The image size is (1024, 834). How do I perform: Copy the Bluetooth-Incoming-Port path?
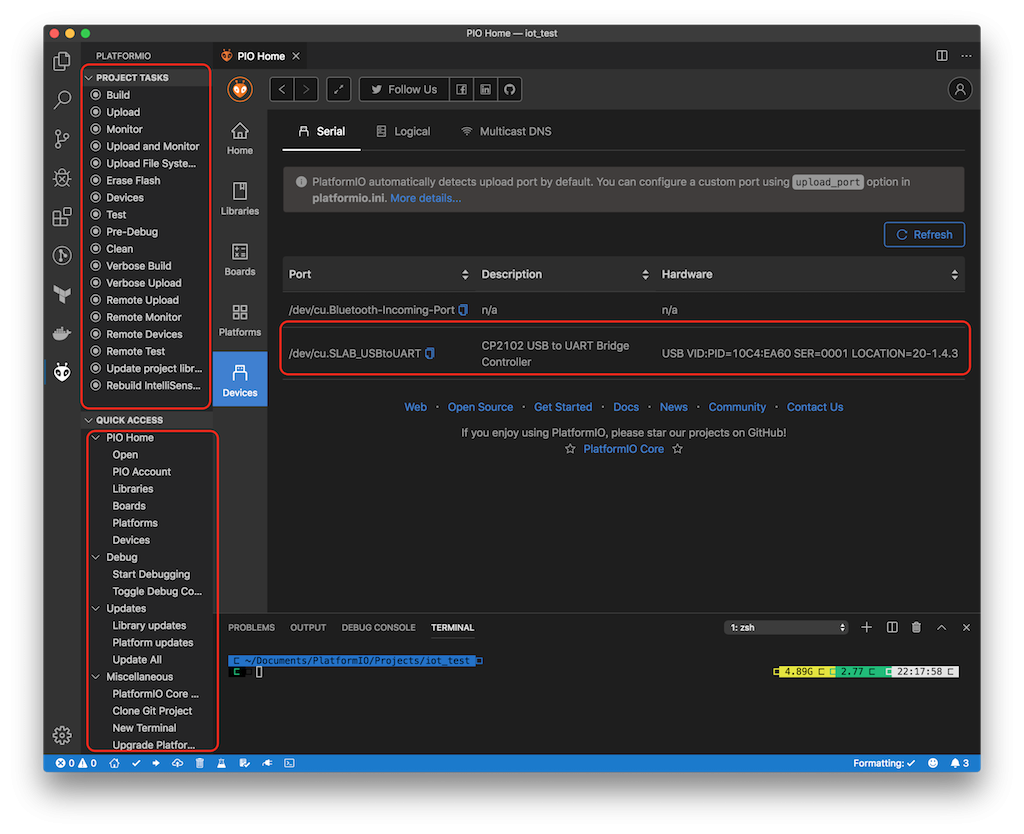463,310
